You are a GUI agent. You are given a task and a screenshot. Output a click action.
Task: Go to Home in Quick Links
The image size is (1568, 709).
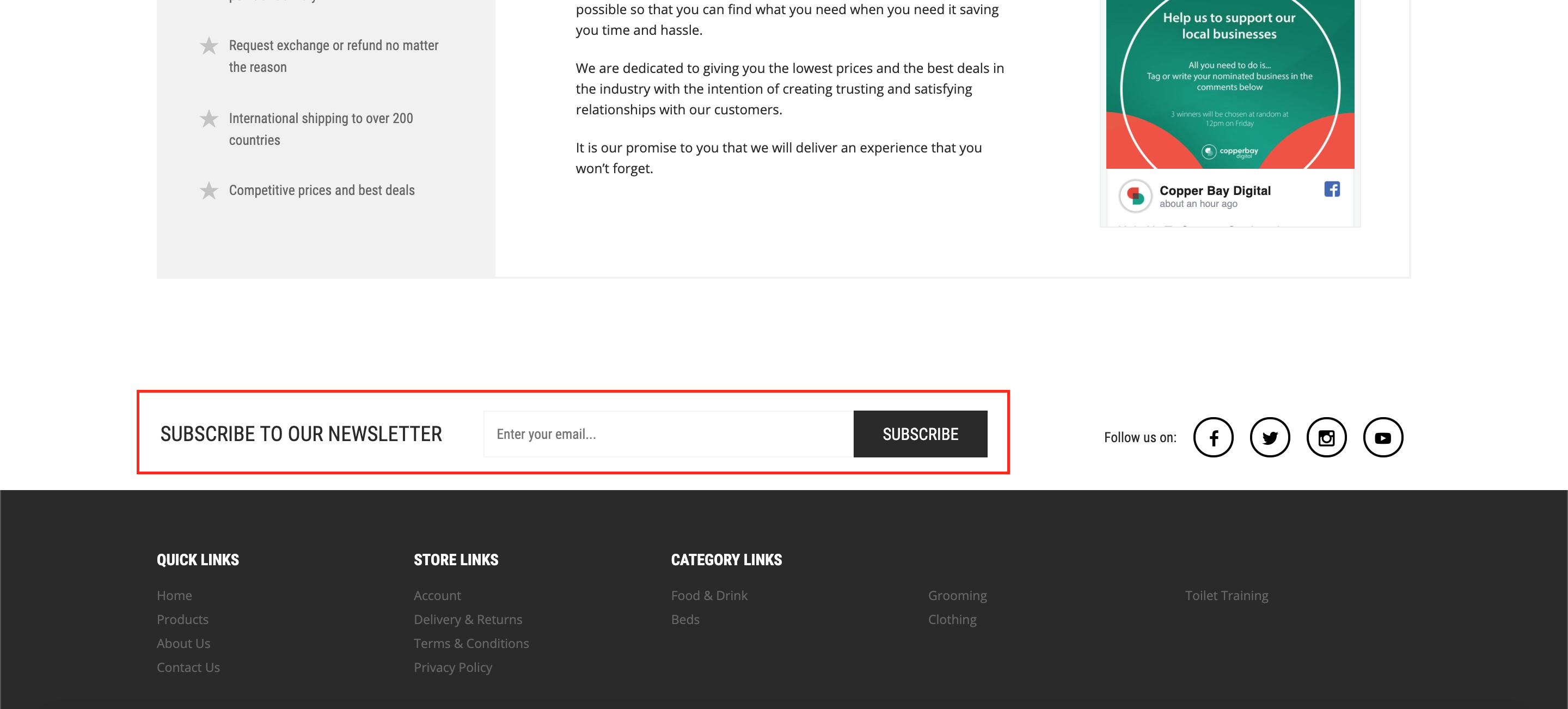click(174, 595)
